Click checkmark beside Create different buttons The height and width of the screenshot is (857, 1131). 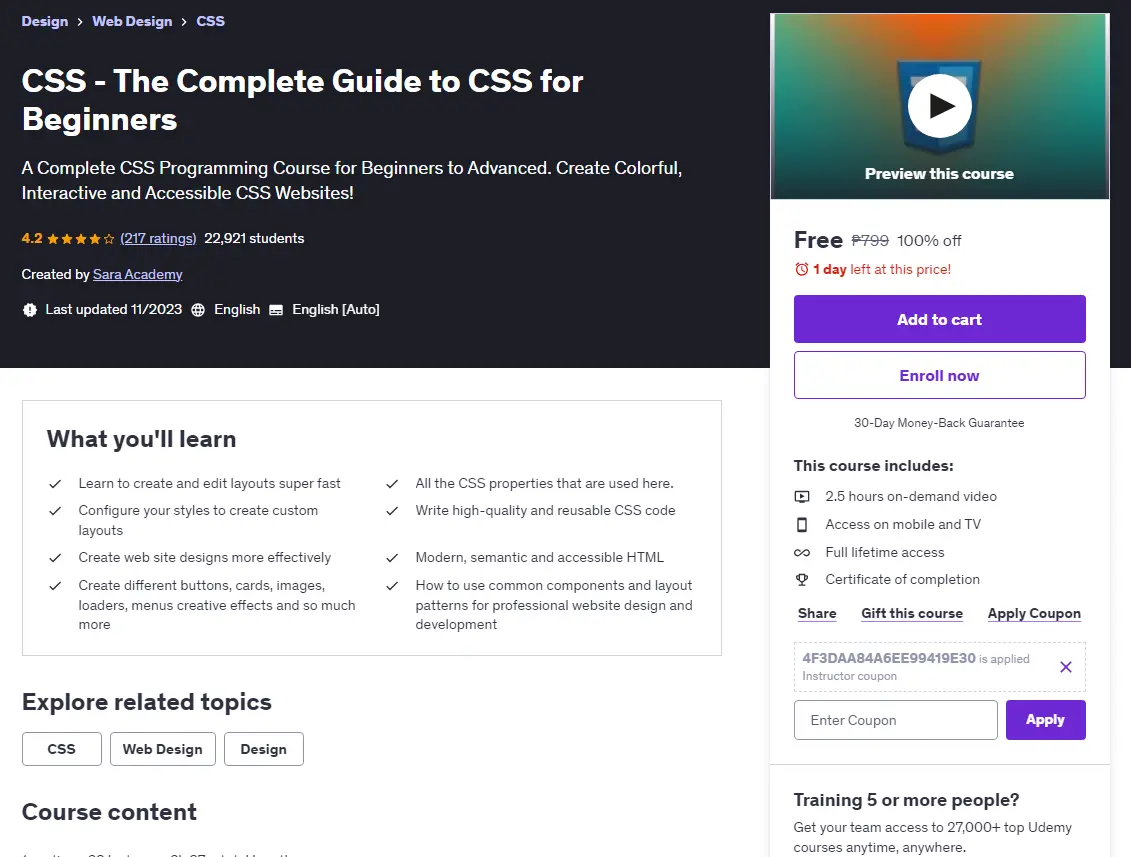(55, 586)
